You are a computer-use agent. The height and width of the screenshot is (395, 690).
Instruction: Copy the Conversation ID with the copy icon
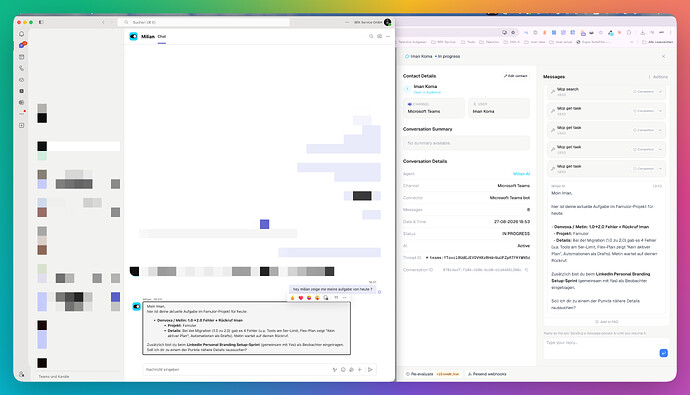(527, 270)
